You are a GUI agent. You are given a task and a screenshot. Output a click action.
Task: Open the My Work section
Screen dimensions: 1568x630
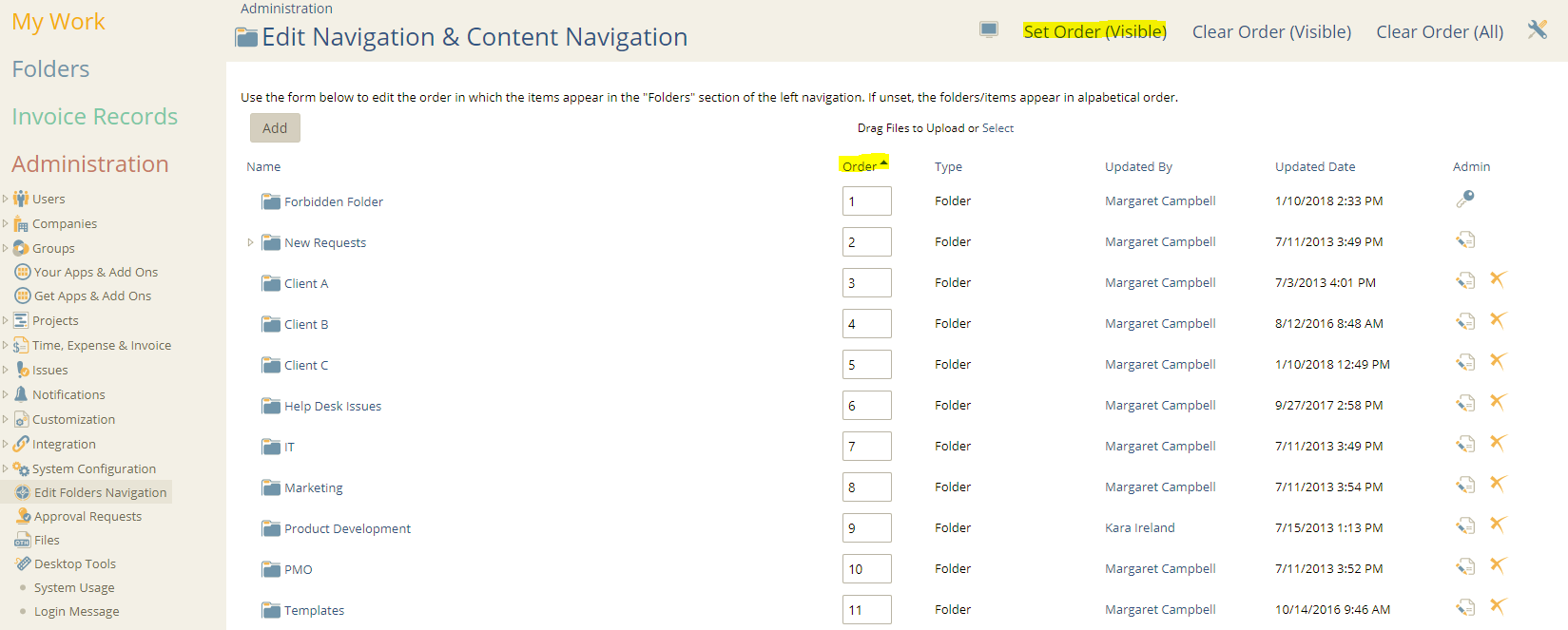[x=58, y=22]
